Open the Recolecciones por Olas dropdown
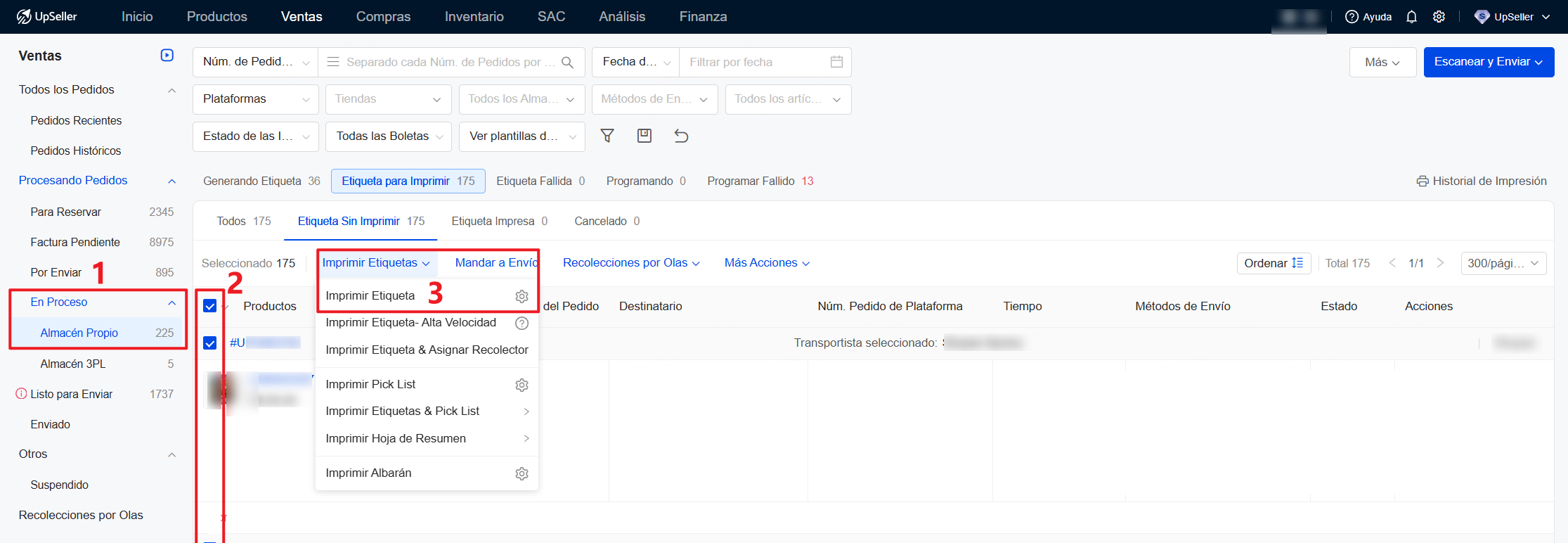Screen dimensions: 1568x543 coord(631,263)
